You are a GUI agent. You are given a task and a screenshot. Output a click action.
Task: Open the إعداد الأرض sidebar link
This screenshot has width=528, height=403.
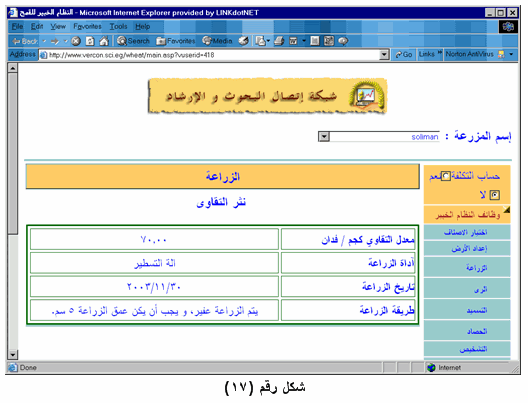pos(467,248)
